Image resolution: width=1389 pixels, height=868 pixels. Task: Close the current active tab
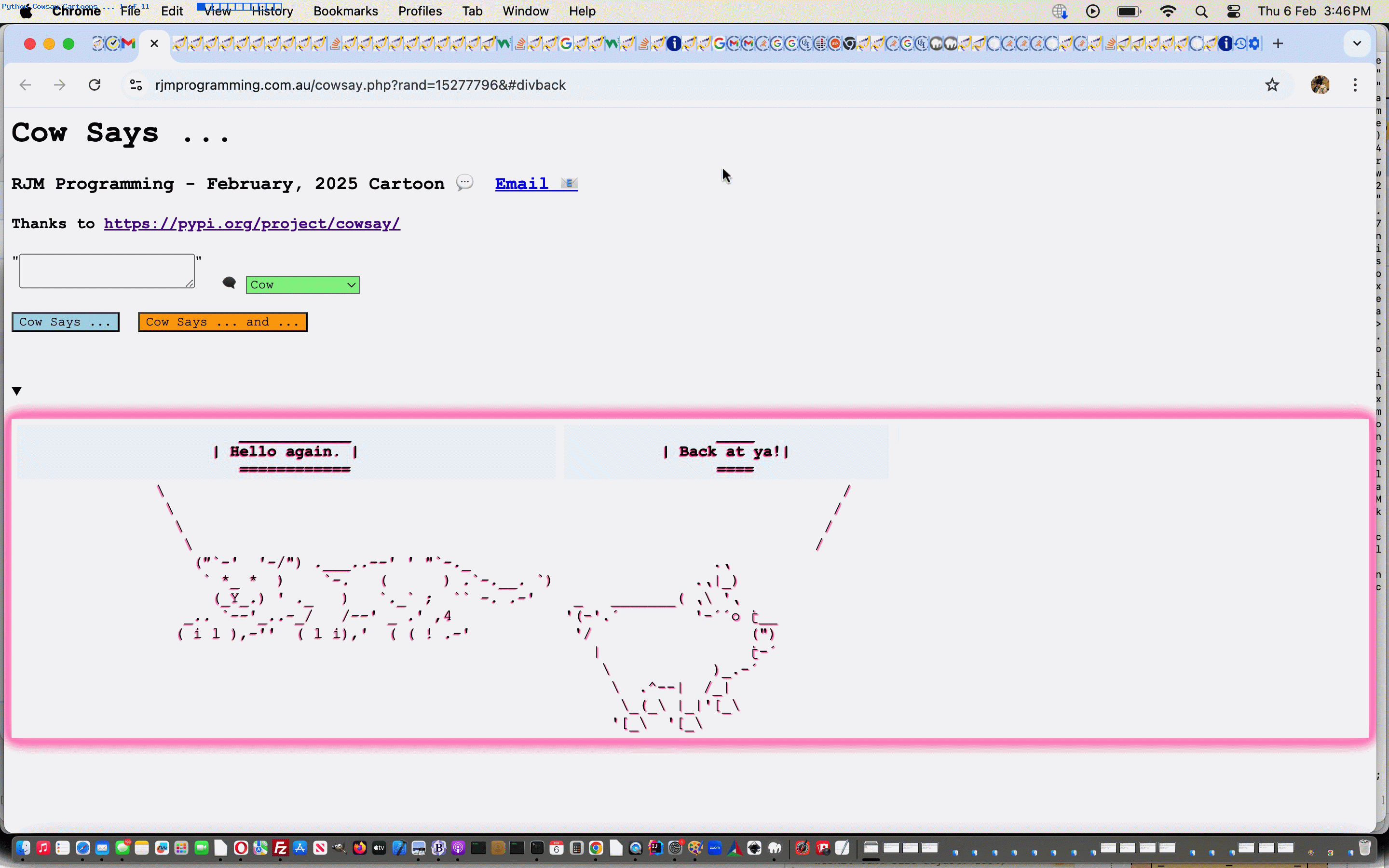pos(154,43)
